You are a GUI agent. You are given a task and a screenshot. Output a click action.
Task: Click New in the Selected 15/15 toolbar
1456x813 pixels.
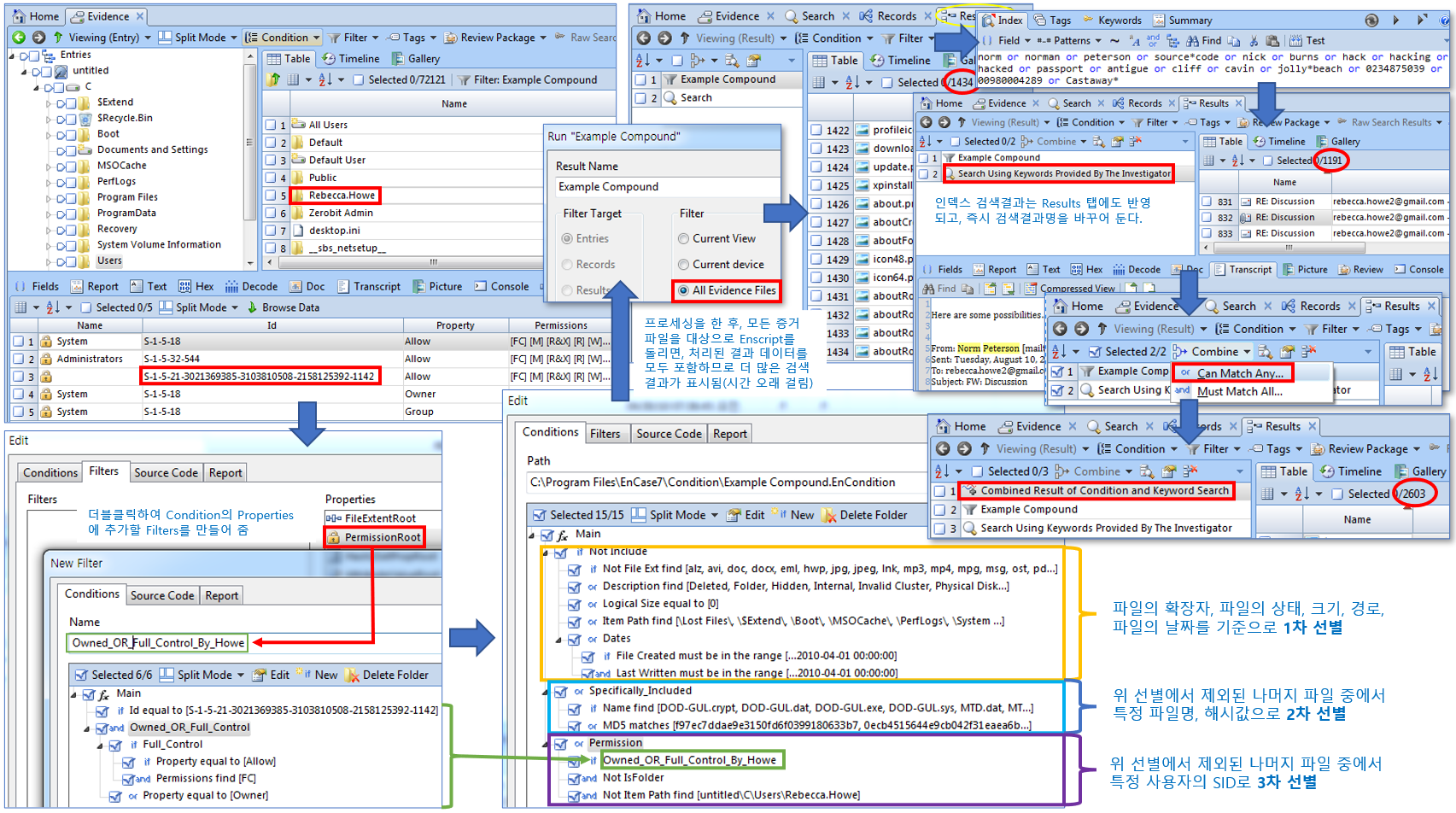tap(793, 515)
